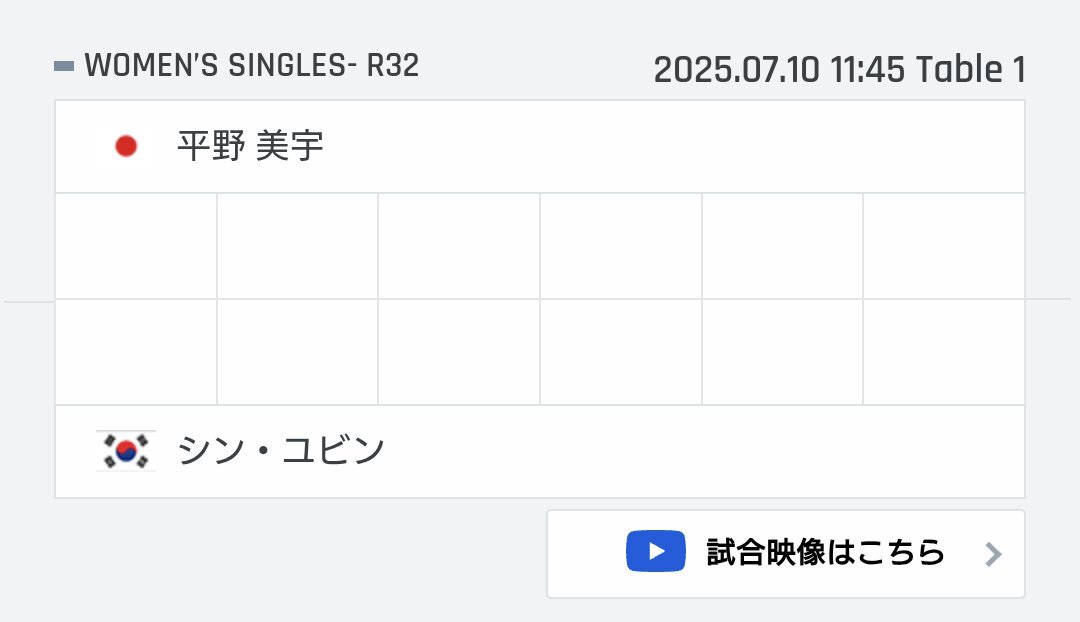Select player name シン・ユビン
Screen dimensions: 1080x622
pos(281,450)
